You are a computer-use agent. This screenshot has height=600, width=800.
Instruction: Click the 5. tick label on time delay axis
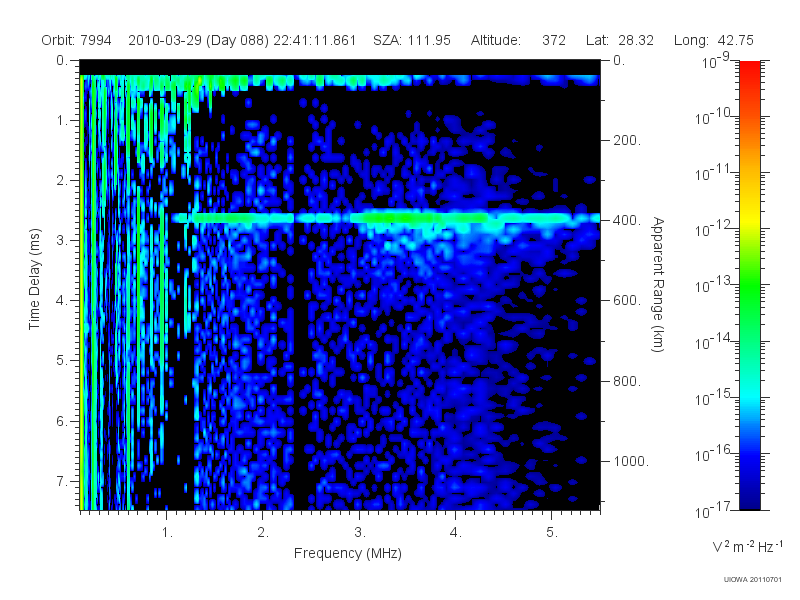(x=62, y=360)
